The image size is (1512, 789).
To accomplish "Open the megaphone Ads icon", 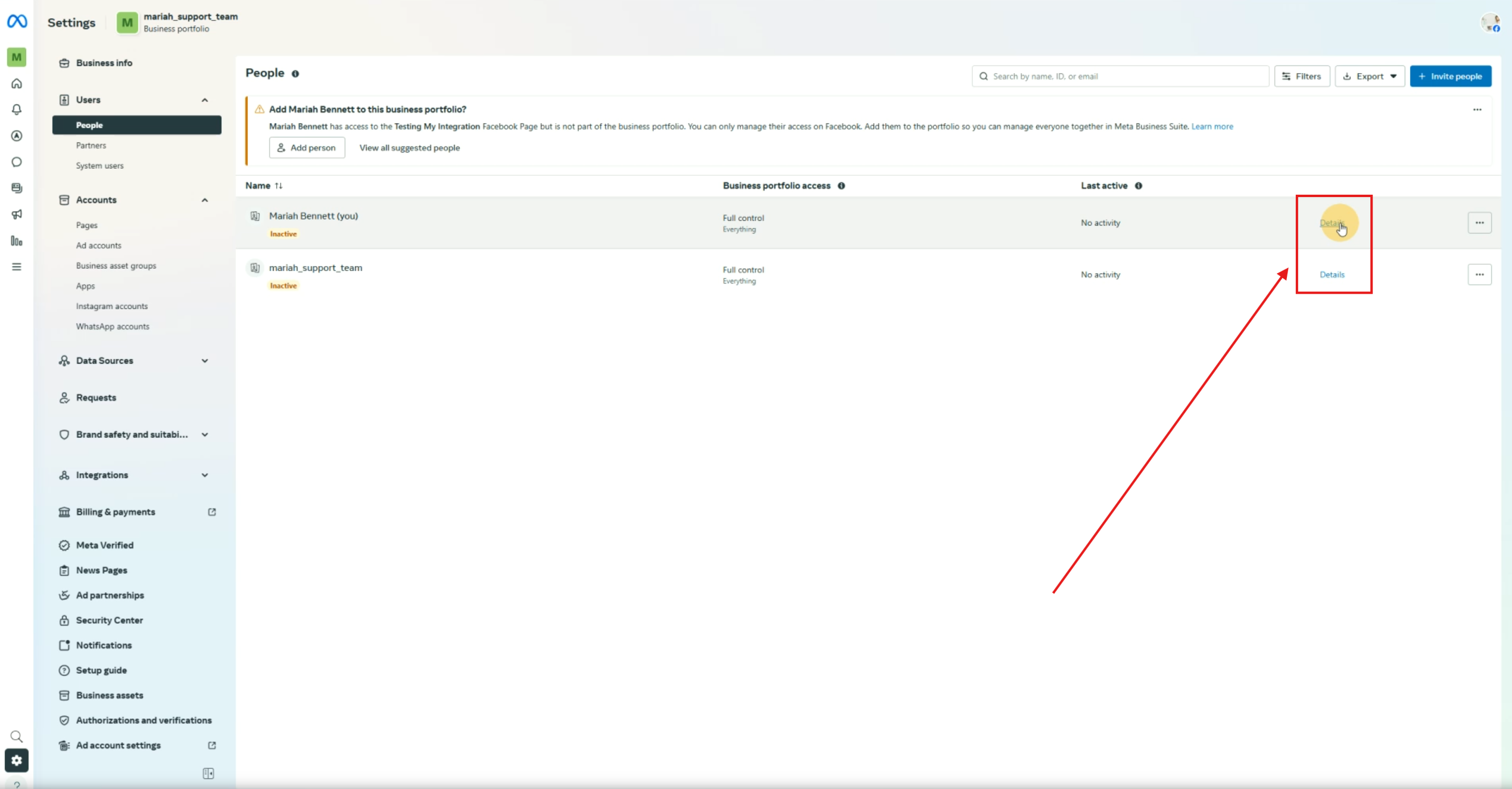I will [x=17, y=214].
